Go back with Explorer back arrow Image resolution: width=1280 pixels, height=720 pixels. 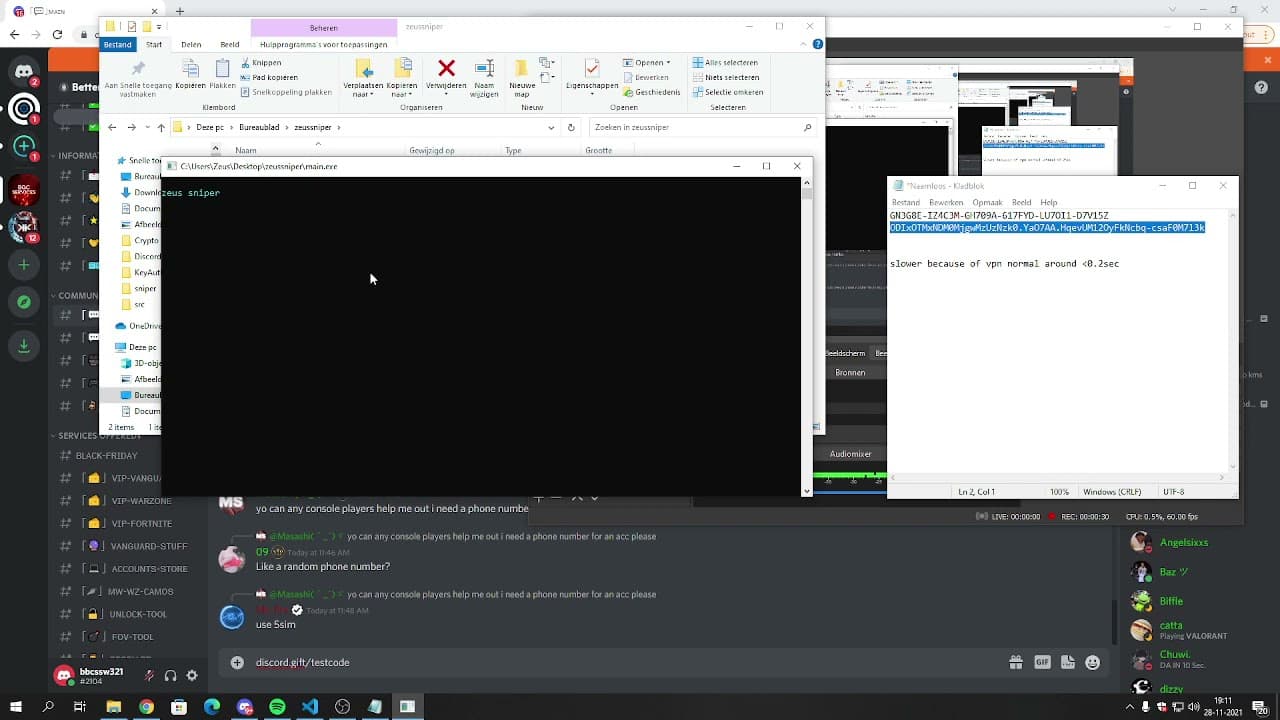[112, 128]
